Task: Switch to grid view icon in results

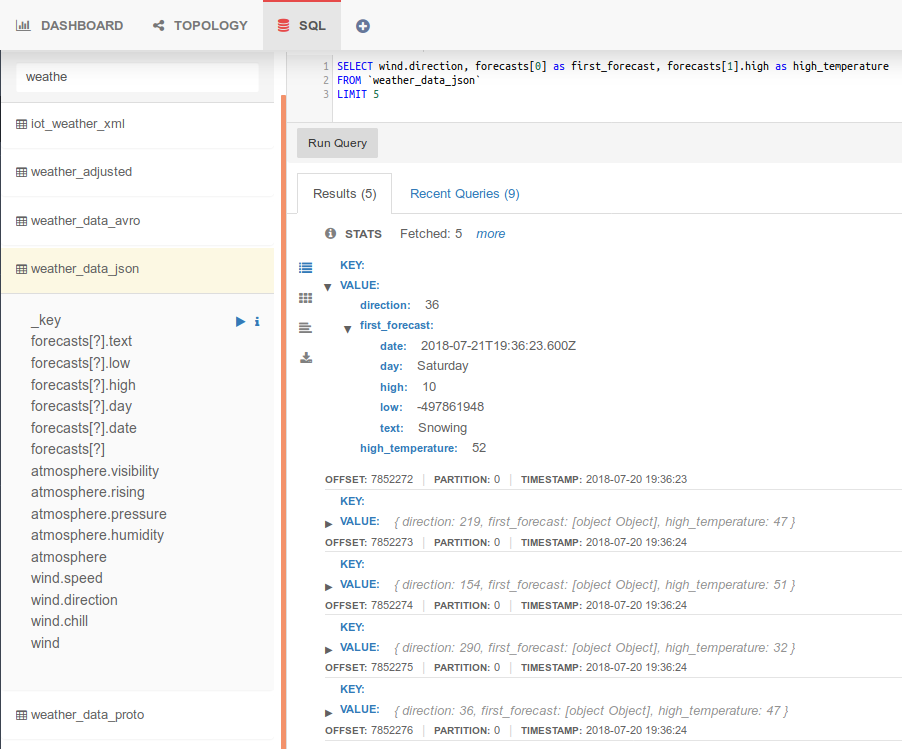Action: tap(305, 298)
